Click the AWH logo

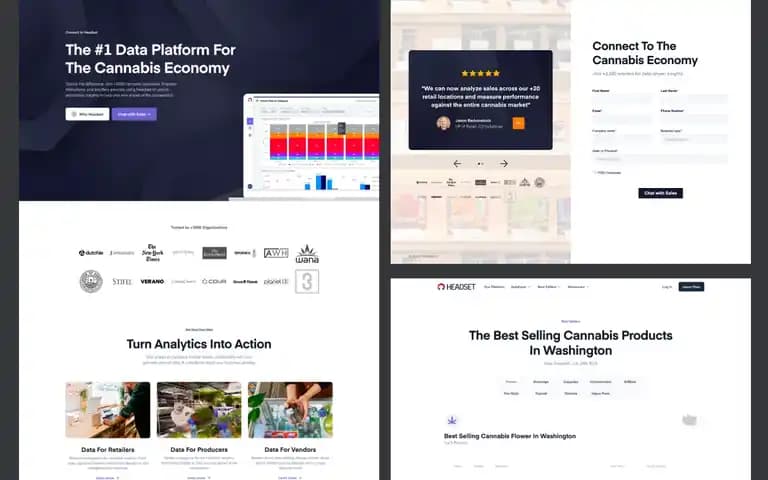coord(276,253)
